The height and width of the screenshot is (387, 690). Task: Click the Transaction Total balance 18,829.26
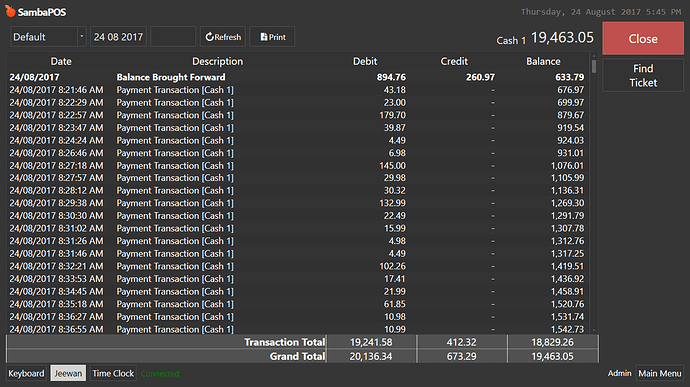[x=552, y=342]
